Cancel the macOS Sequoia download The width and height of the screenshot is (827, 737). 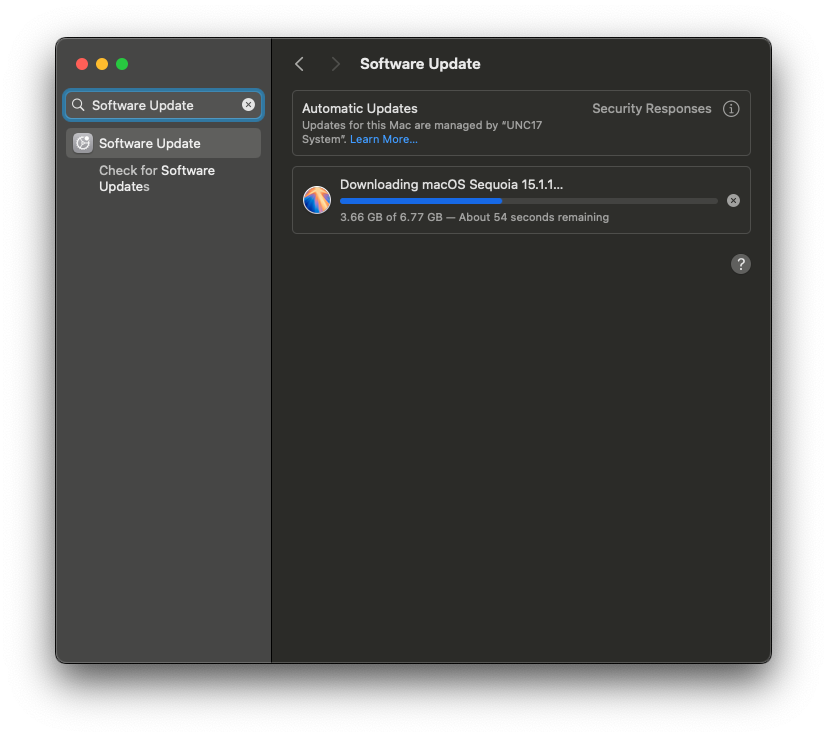733,200
